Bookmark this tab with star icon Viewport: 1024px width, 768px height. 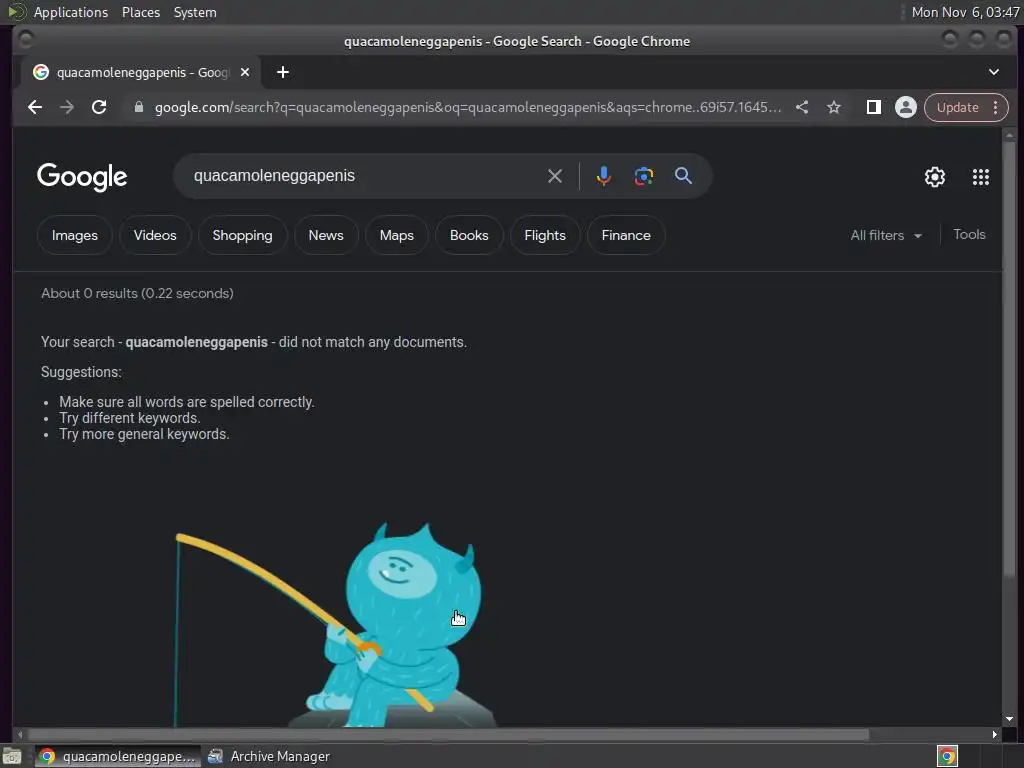coord(834,107)
